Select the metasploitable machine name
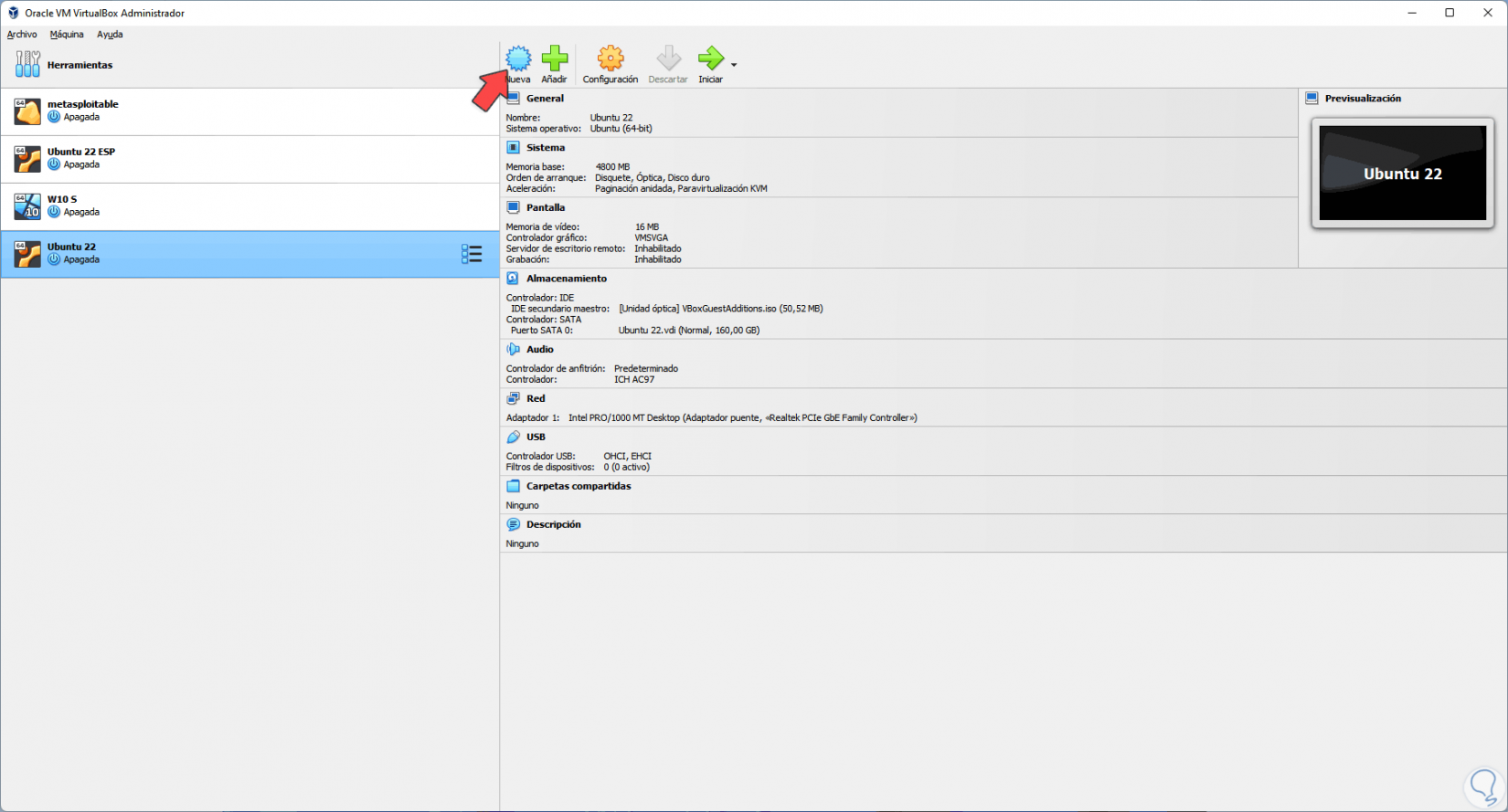The image size is (1508, 812). 83,104
